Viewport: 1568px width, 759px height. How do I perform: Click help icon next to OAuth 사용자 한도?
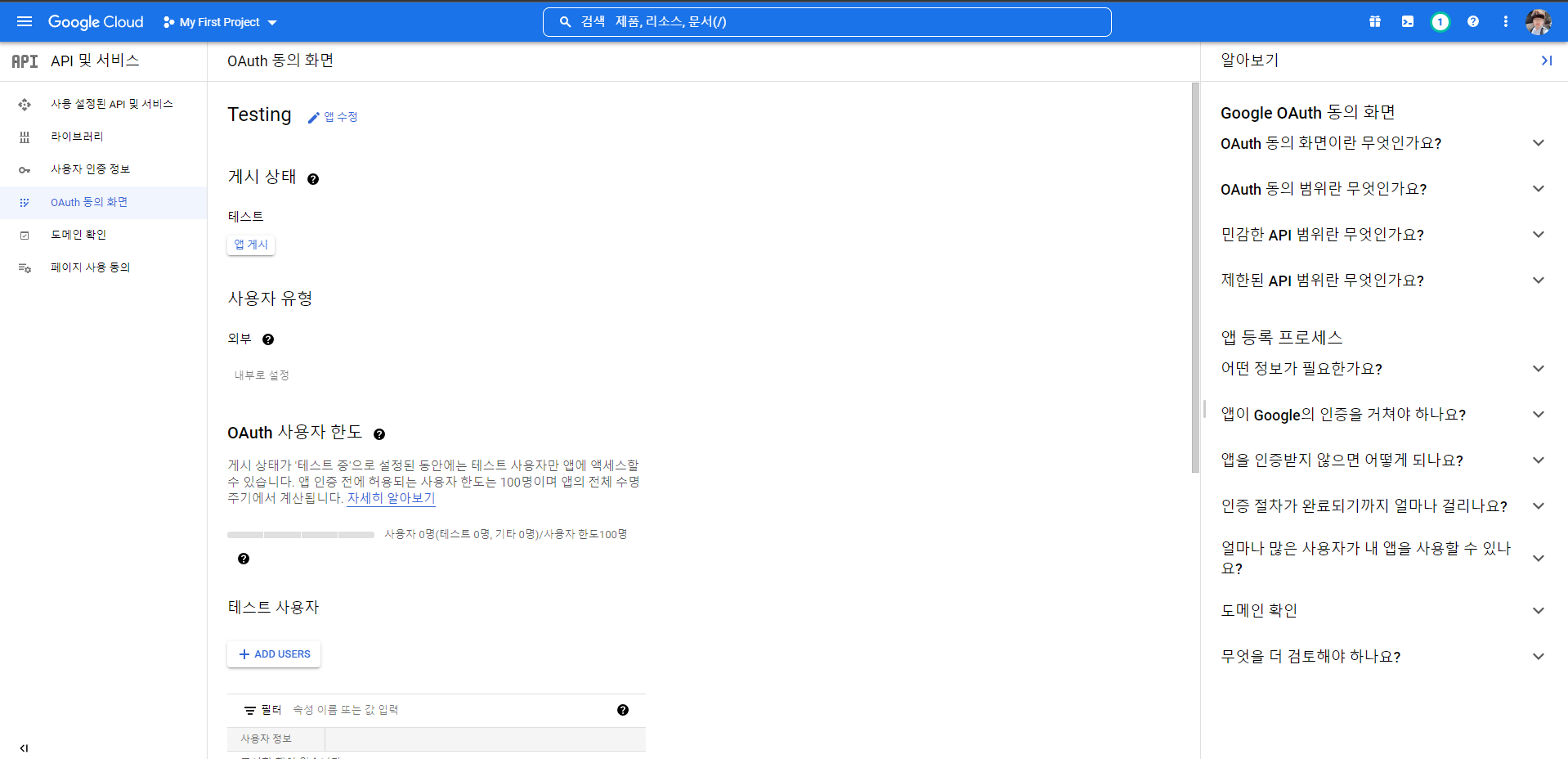tap(379, 434)
